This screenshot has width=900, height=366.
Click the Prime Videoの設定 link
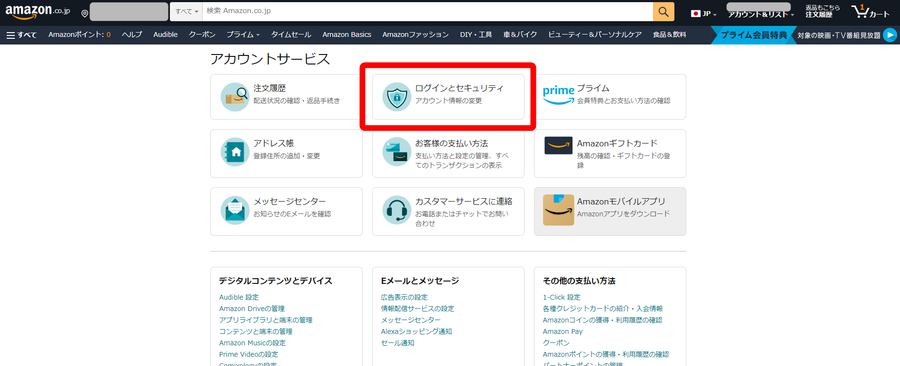249,355
